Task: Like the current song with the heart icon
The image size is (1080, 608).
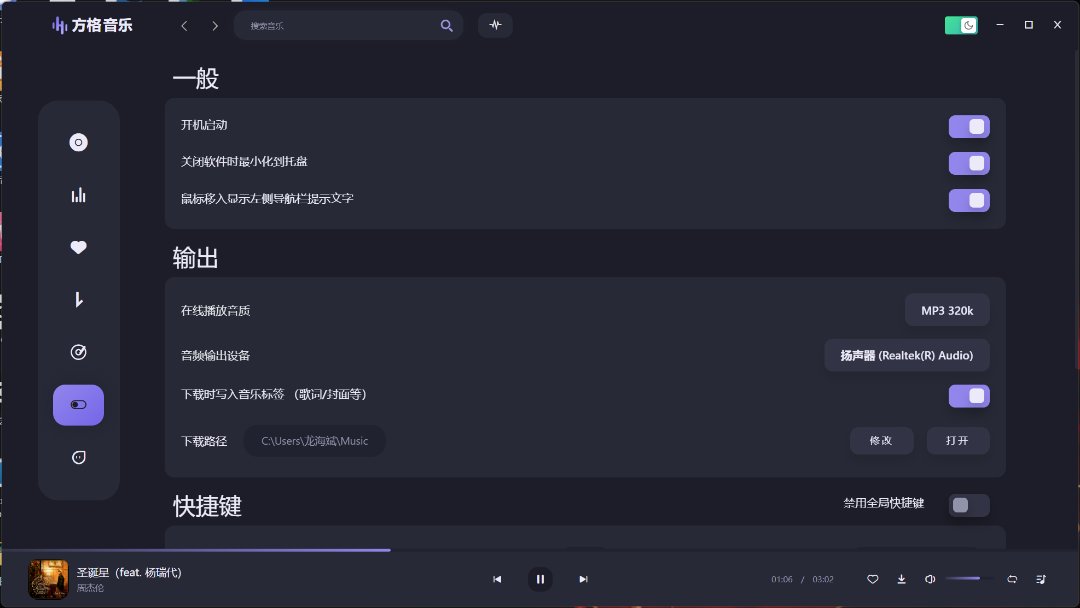Action: click(872, 579)
